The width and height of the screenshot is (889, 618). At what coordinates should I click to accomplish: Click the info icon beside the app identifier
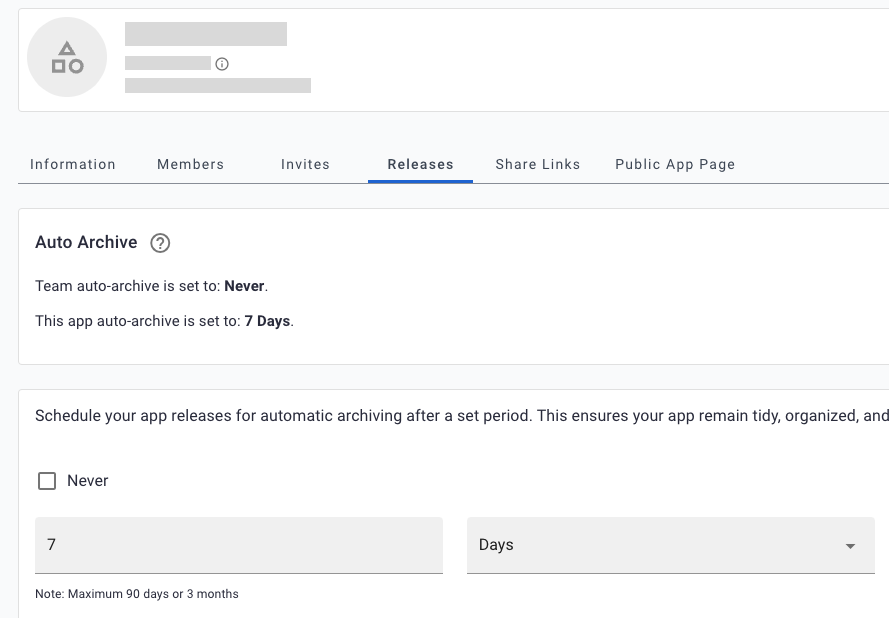(x=222, y=64)
